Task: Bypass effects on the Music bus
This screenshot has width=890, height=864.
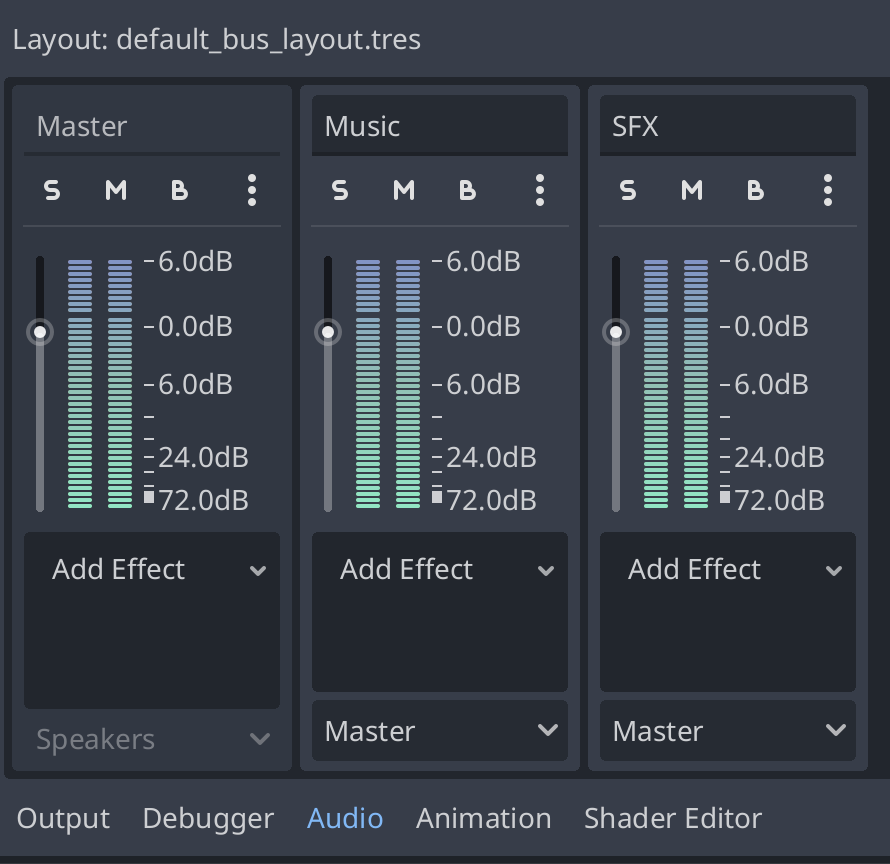Action: pos(468,189)
